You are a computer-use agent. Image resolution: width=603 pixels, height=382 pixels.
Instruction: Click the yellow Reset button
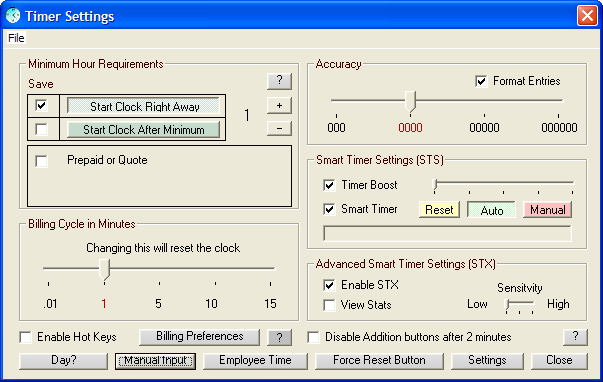point(439,210)
